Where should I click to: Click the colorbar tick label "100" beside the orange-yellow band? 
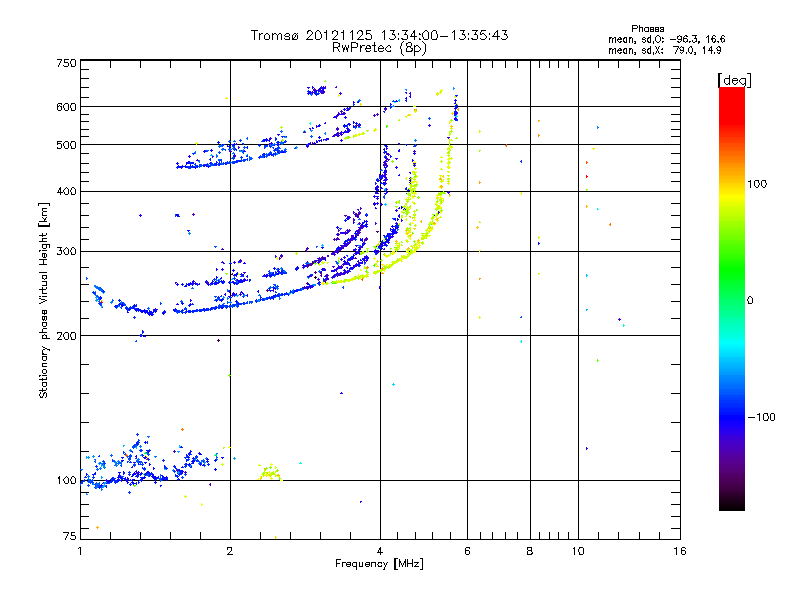pos(757,184)
